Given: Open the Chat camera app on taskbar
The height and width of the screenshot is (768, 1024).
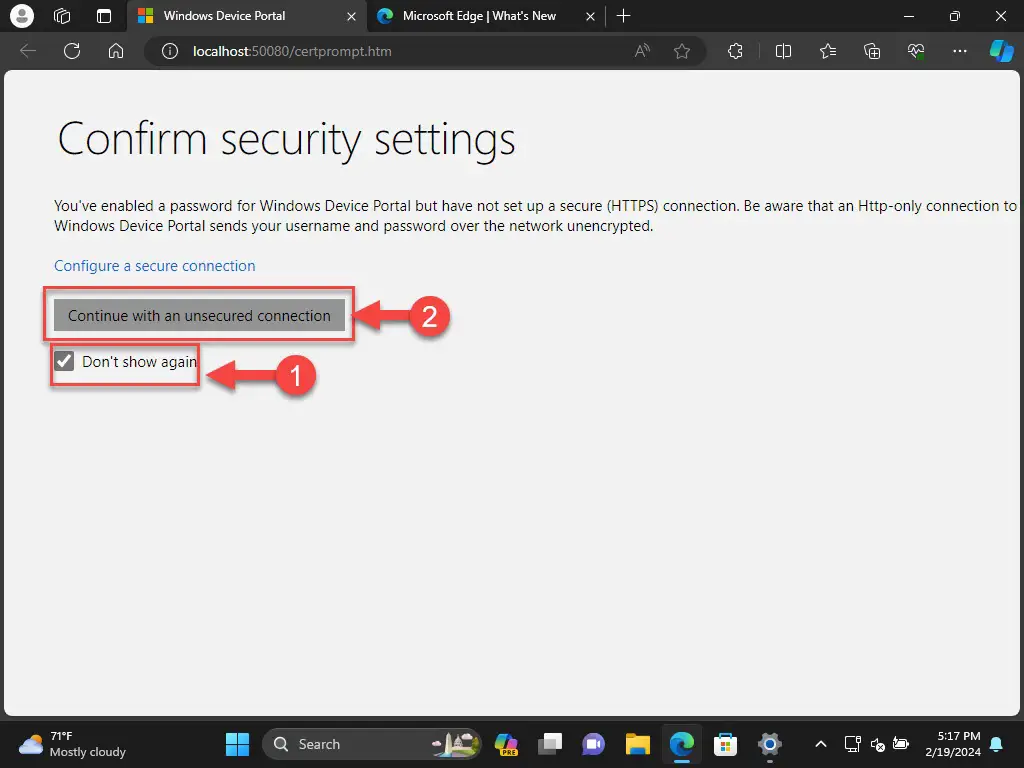Looking at the screenshot, I should 594,744.
